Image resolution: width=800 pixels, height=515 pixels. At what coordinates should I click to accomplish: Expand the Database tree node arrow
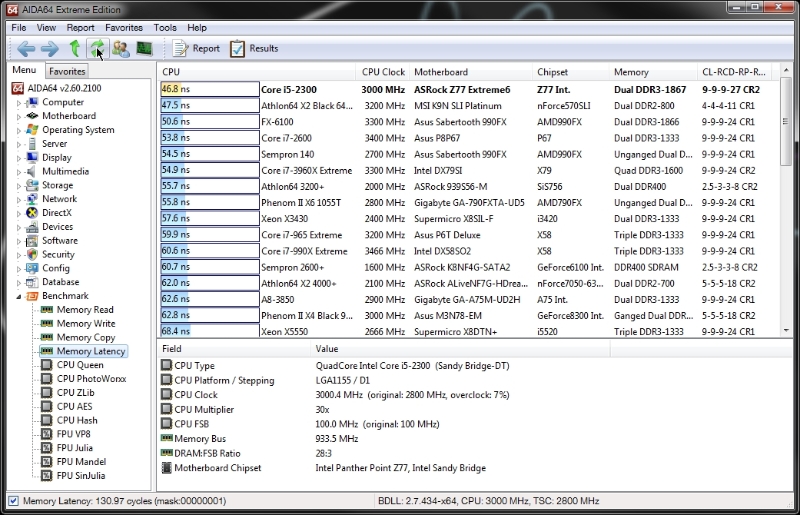coord(19,282)
